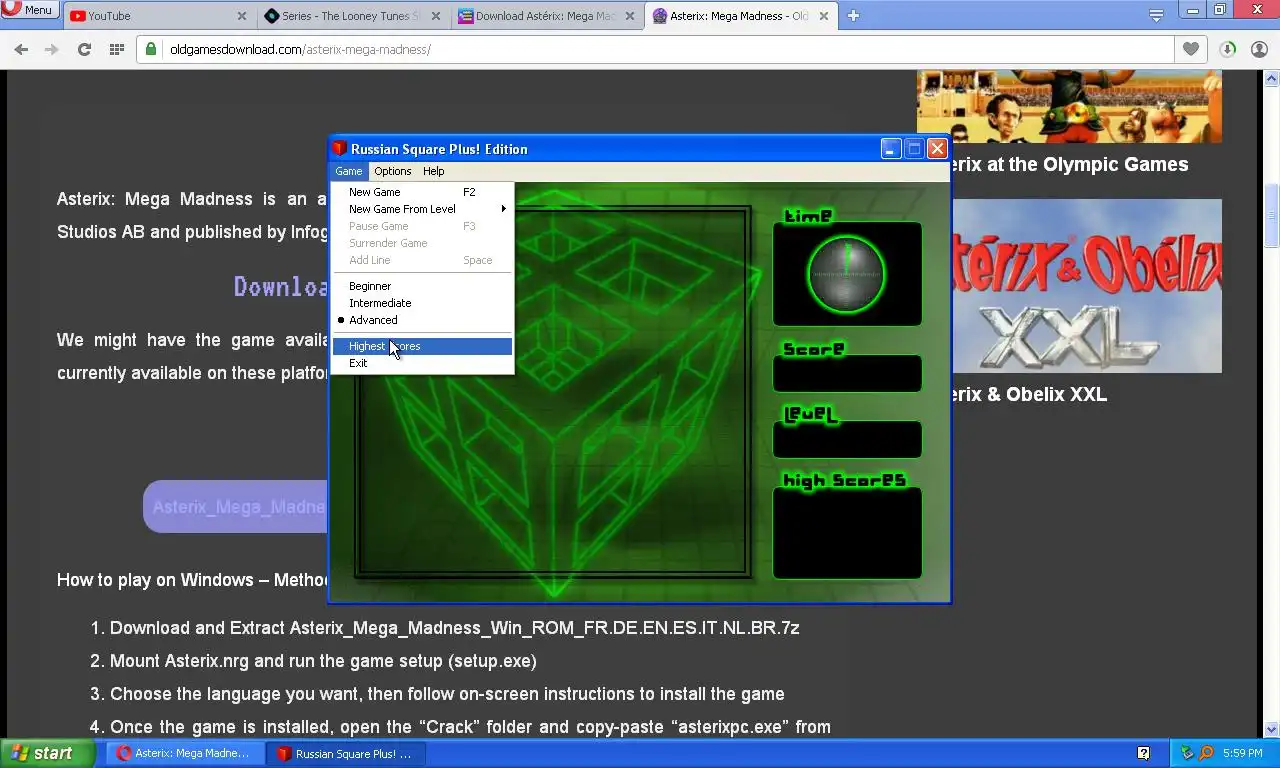Image resolution: width=1280 pixels, height=768 pixels.
Task: Choose Exit in the Game menu
Action: click(422, 363)
